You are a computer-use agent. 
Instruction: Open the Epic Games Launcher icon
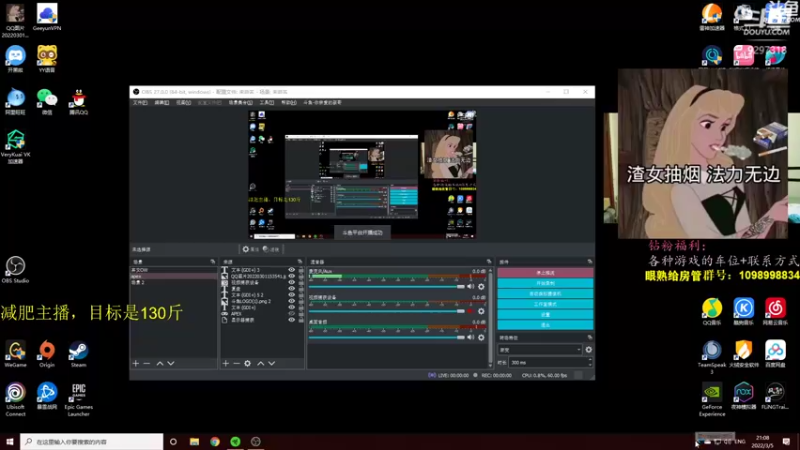[79, 400]
